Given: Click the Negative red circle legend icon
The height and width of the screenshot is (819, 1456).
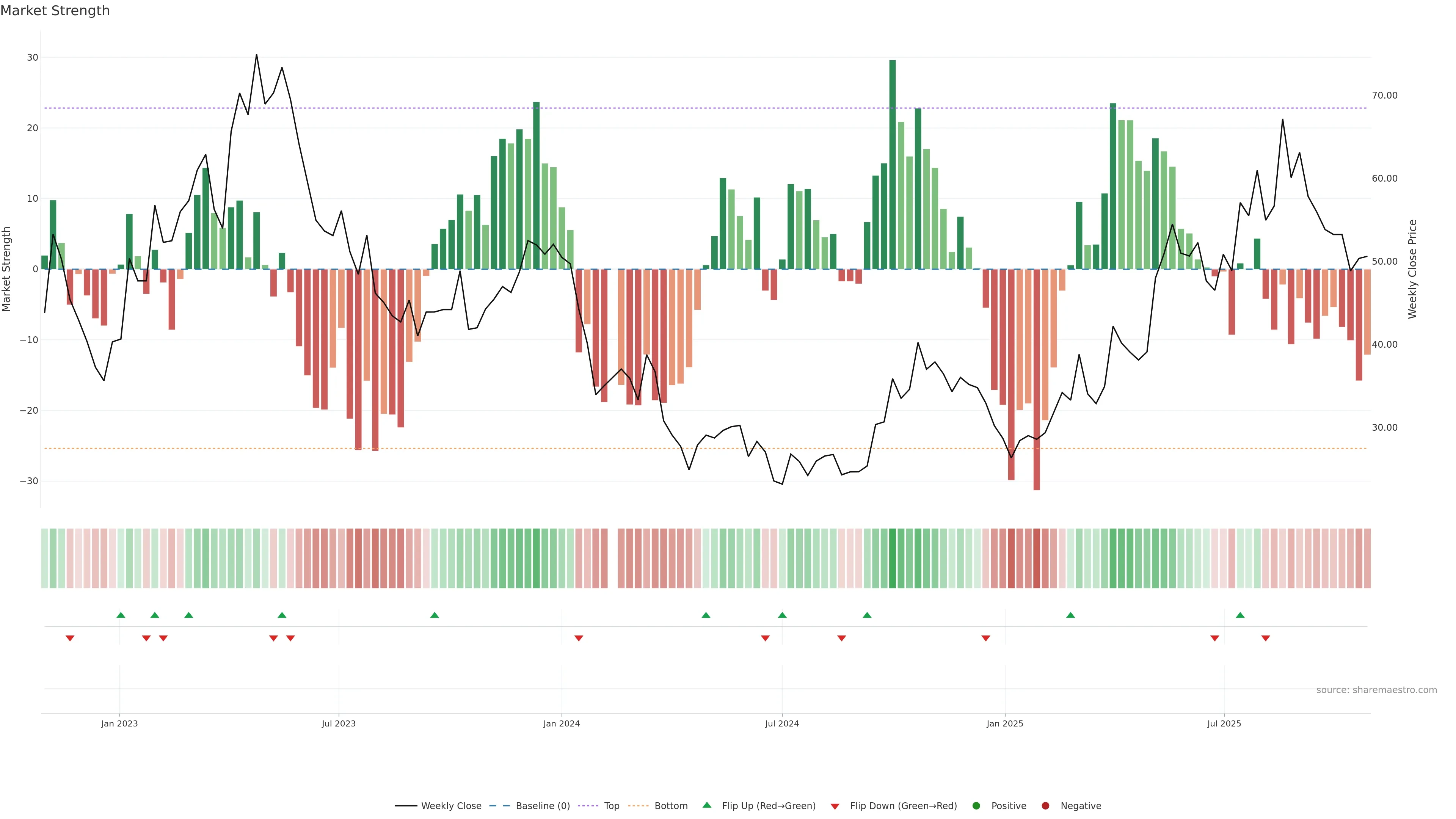Looking at the screenshot, I should (1045, 806).
